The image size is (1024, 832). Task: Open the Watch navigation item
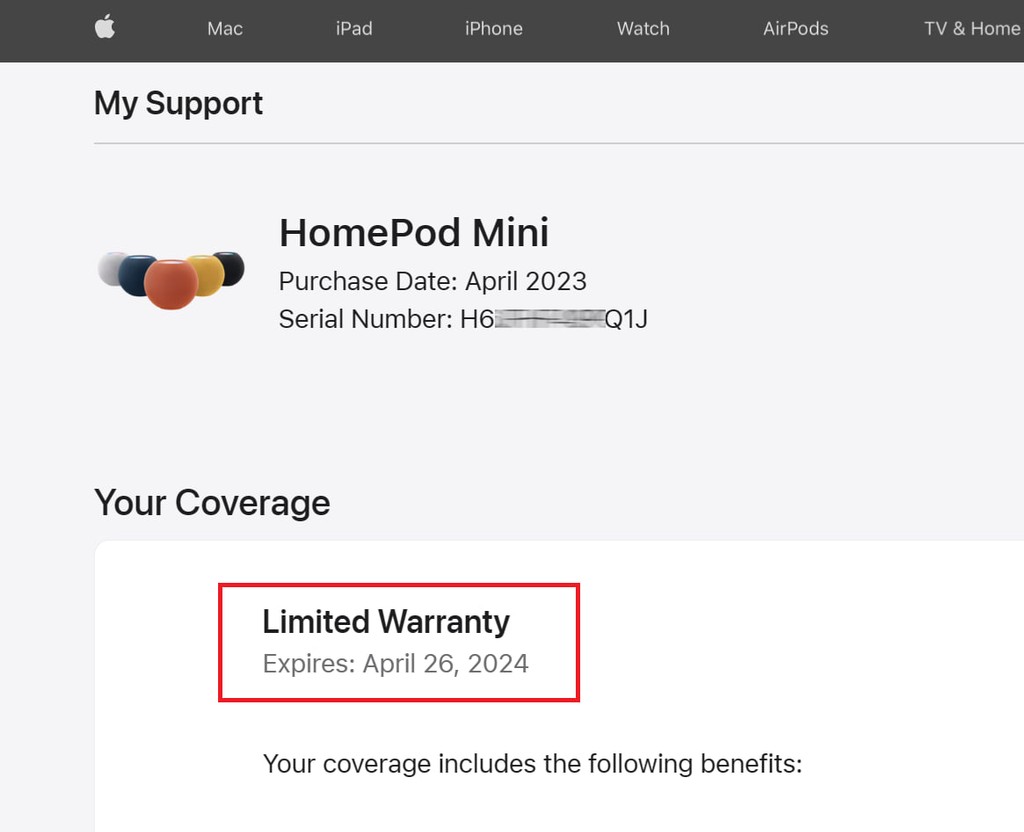pos(643,29)
